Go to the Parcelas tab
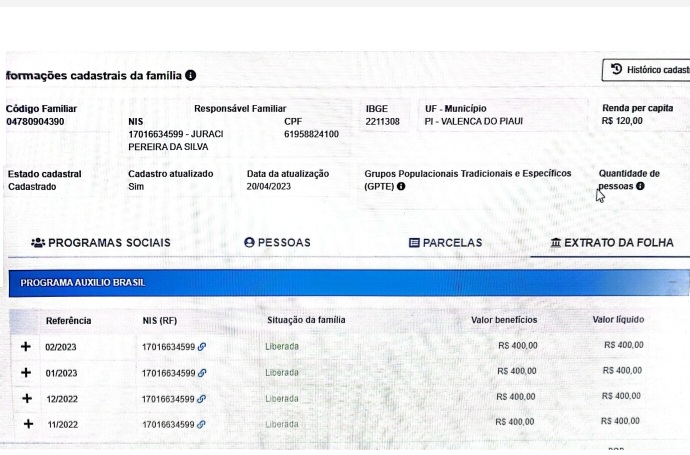690x455 pixels. coord(445,242)
